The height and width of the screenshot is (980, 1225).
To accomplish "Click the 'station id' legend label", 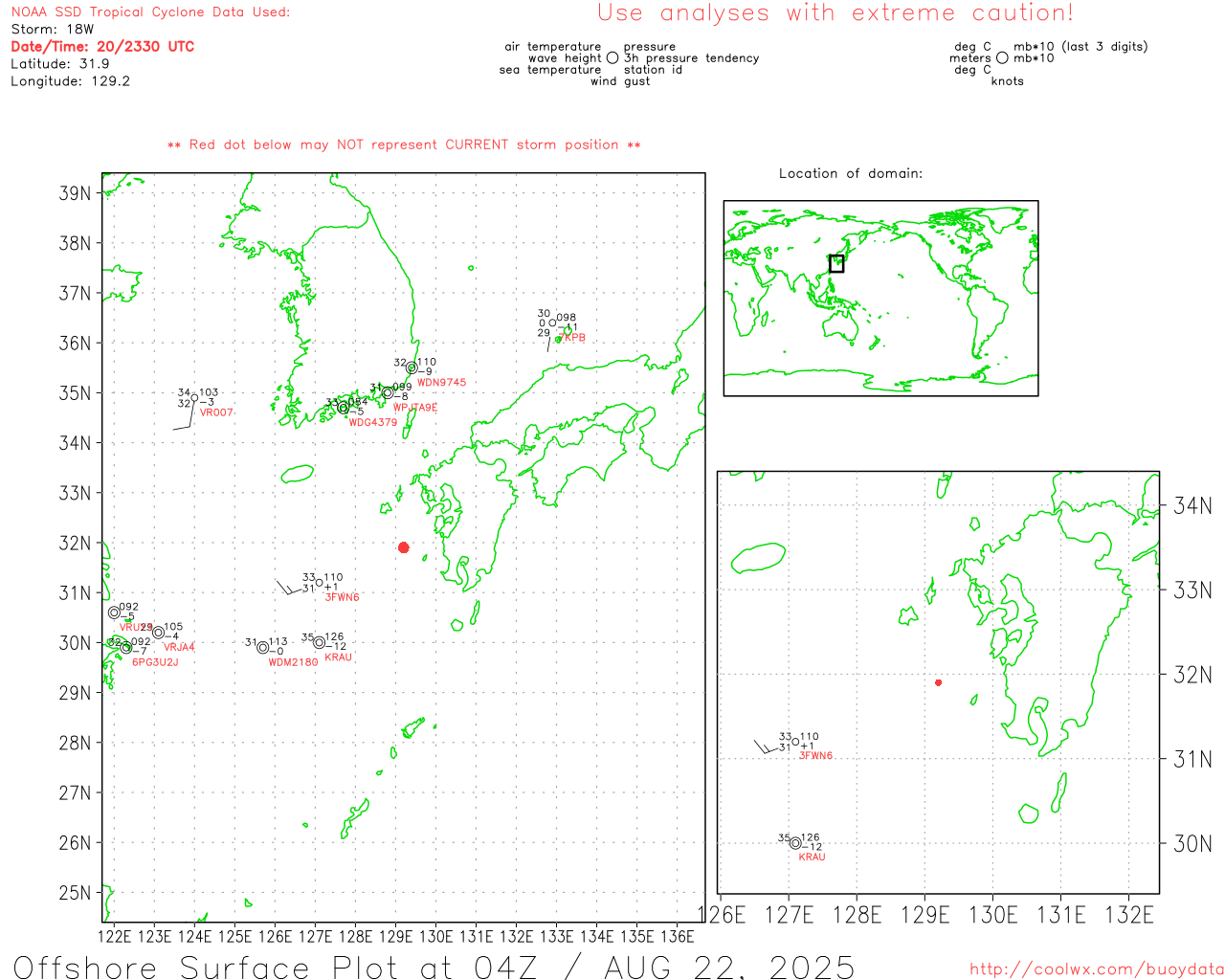I will click(x=653, y=69).
